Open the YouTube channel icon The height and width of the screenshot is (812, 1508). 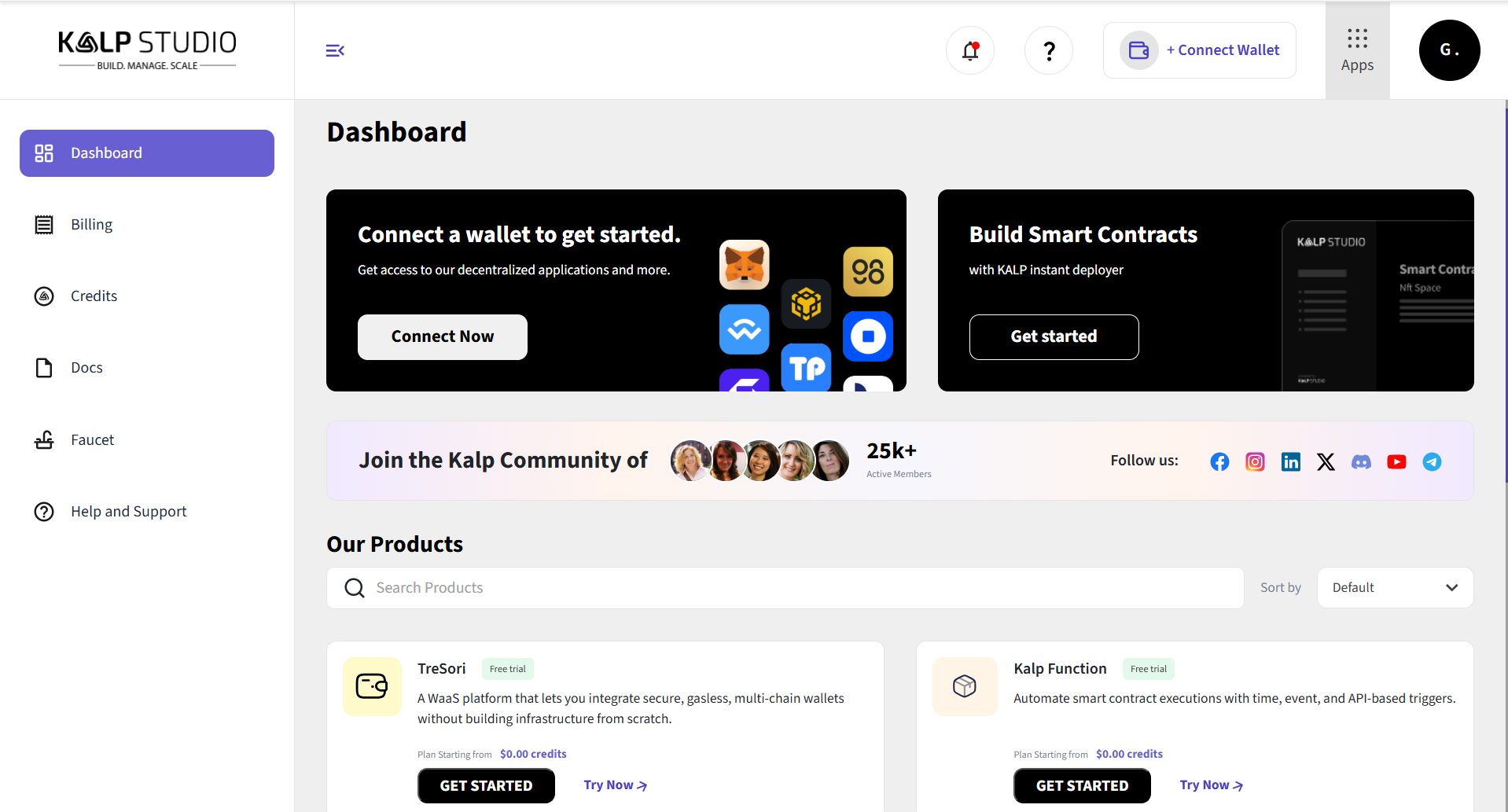point(1396,461)
